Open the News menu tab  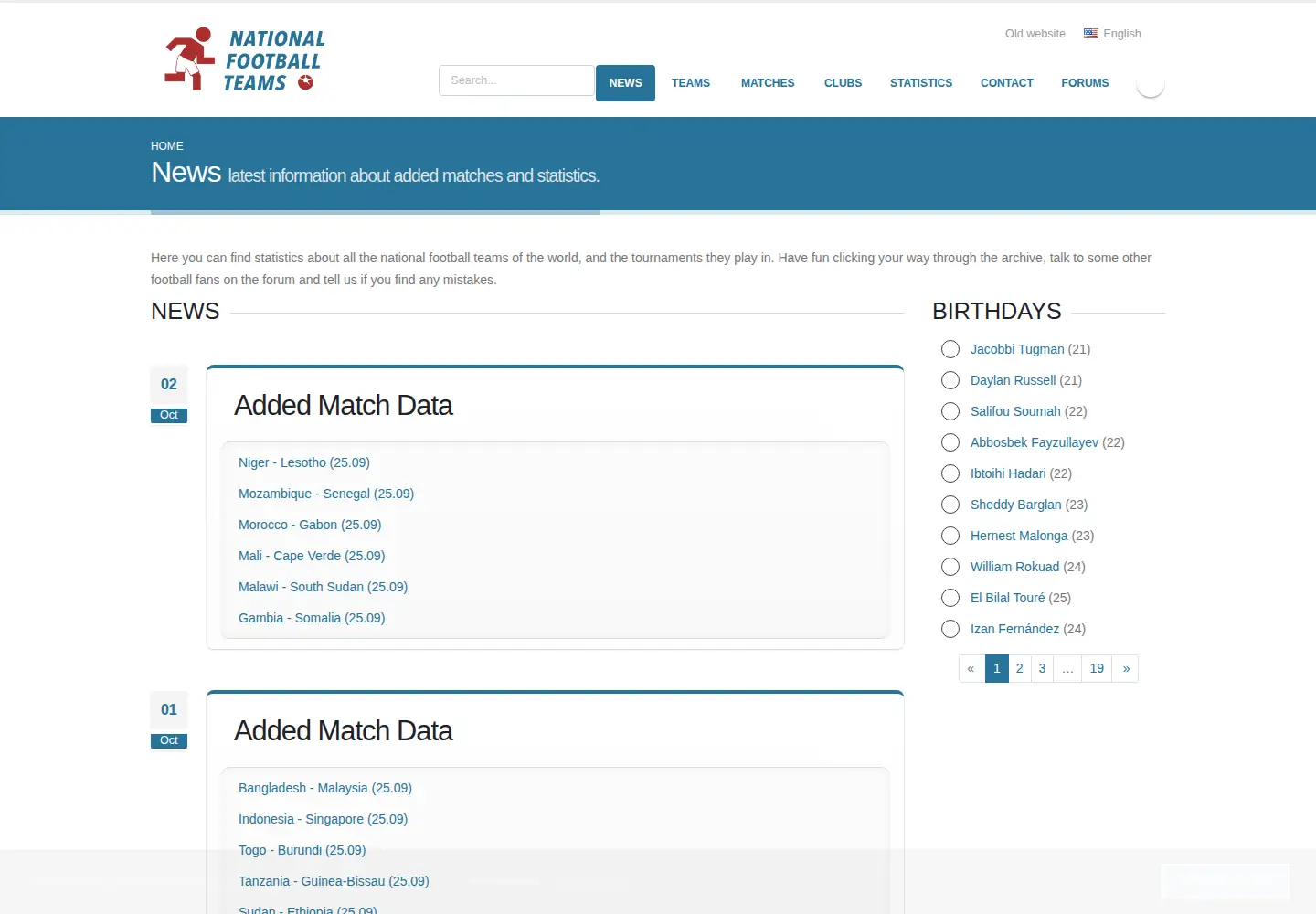(x=625, y=83)
